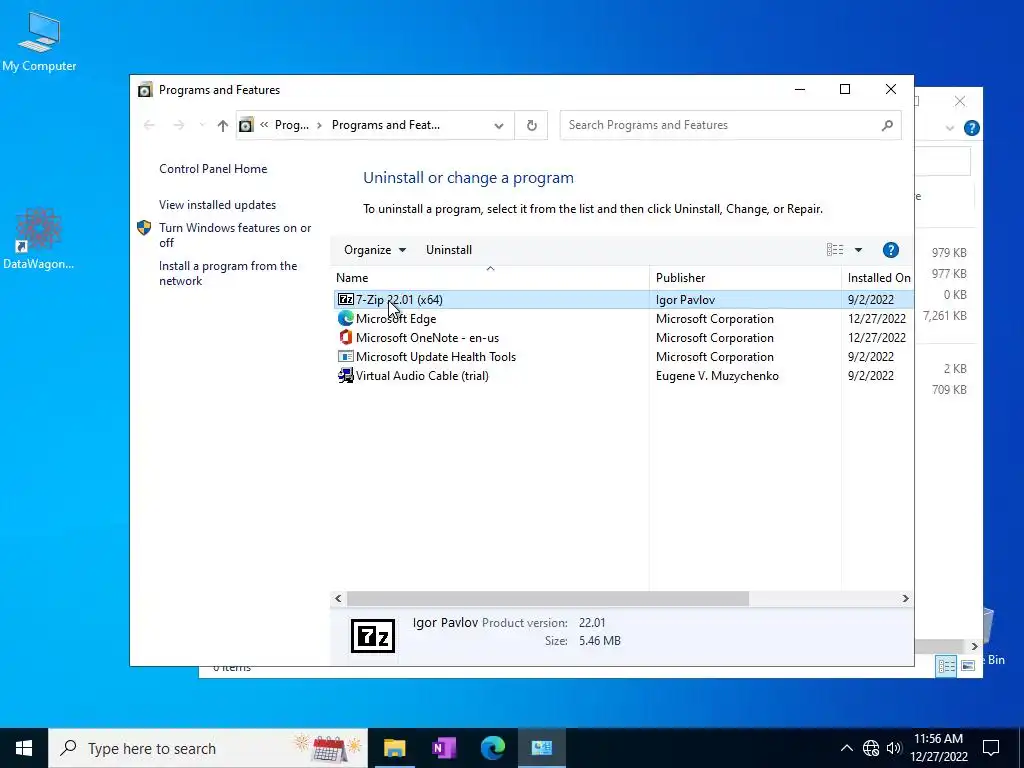The image size is (1024, 768).
Task: Click the Control Panel taskbar icon
Action: coord(542,748)
